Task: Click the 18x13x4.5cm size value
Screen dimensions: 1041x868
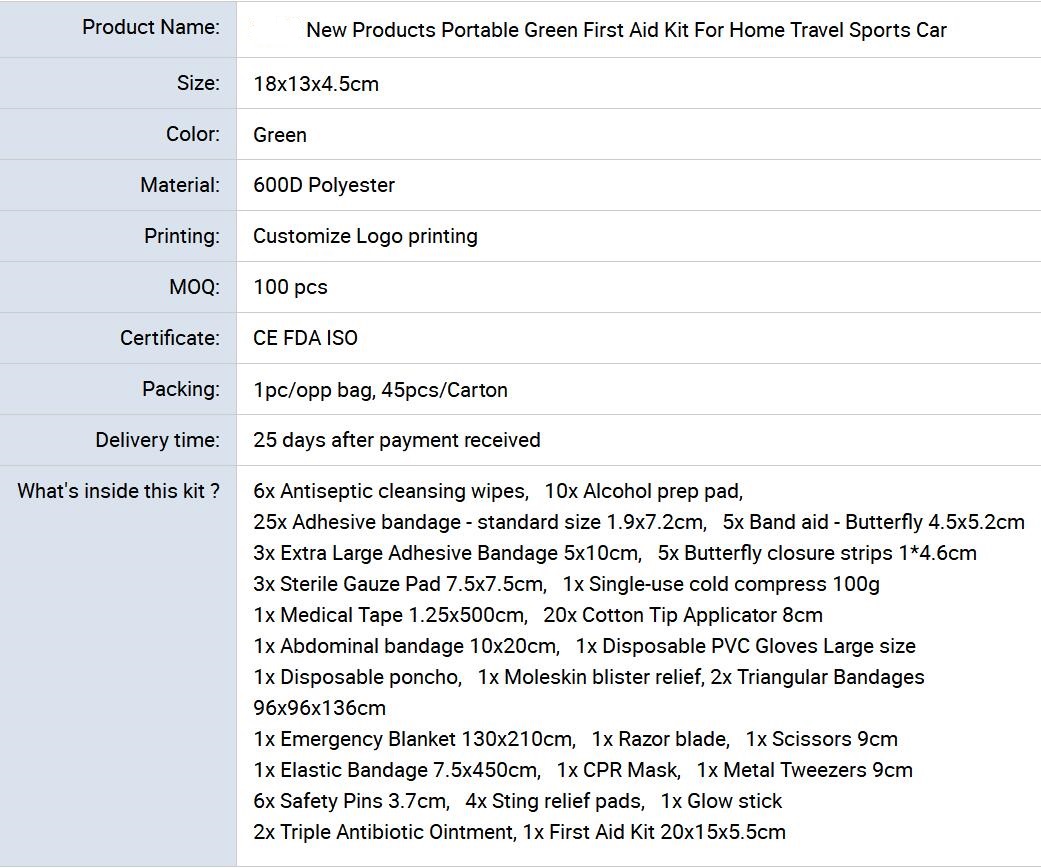Action: coord(316,85)
